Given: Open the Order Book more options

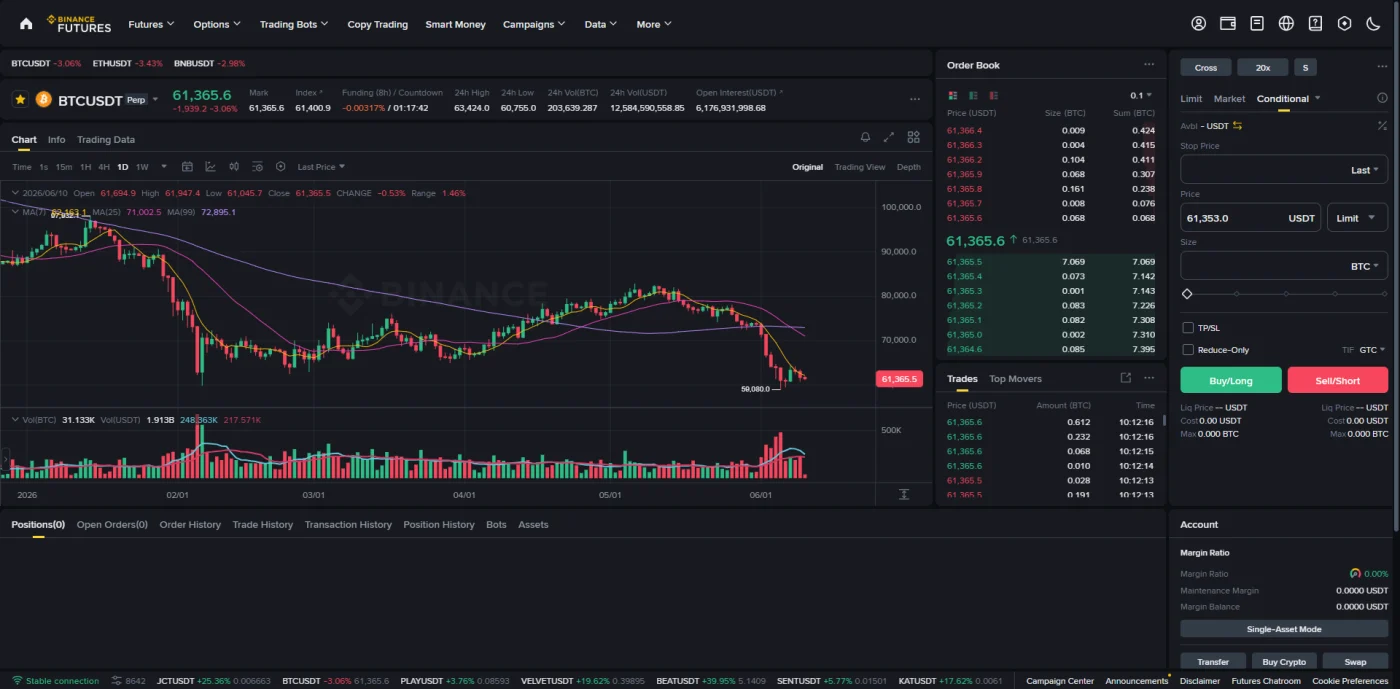Looking at the screenshot, I should tap(1149, 65).
